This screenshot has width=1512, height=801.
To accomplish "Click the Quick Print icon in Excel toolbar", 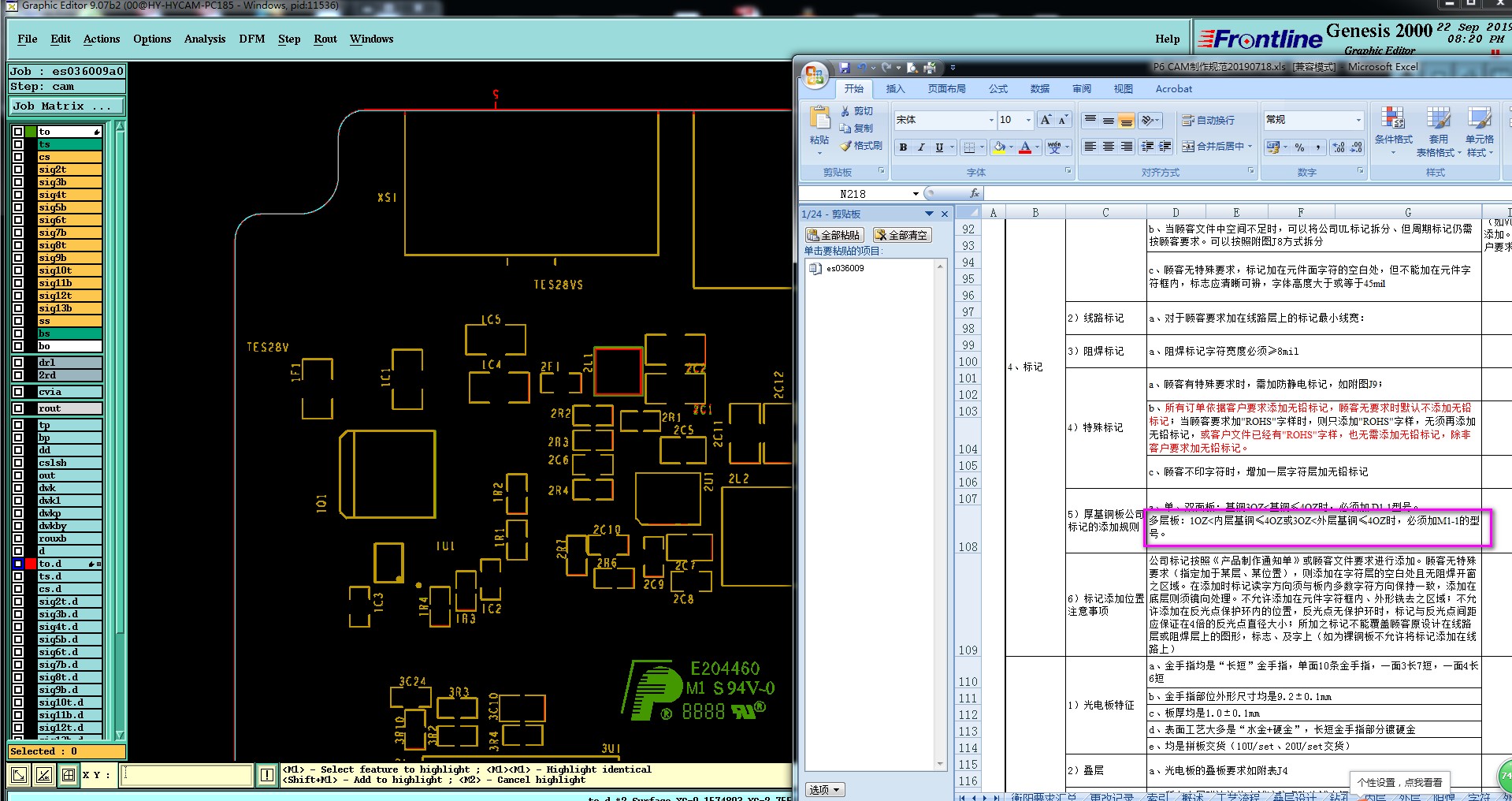I will pyautogui.click(x=930, y=68).
